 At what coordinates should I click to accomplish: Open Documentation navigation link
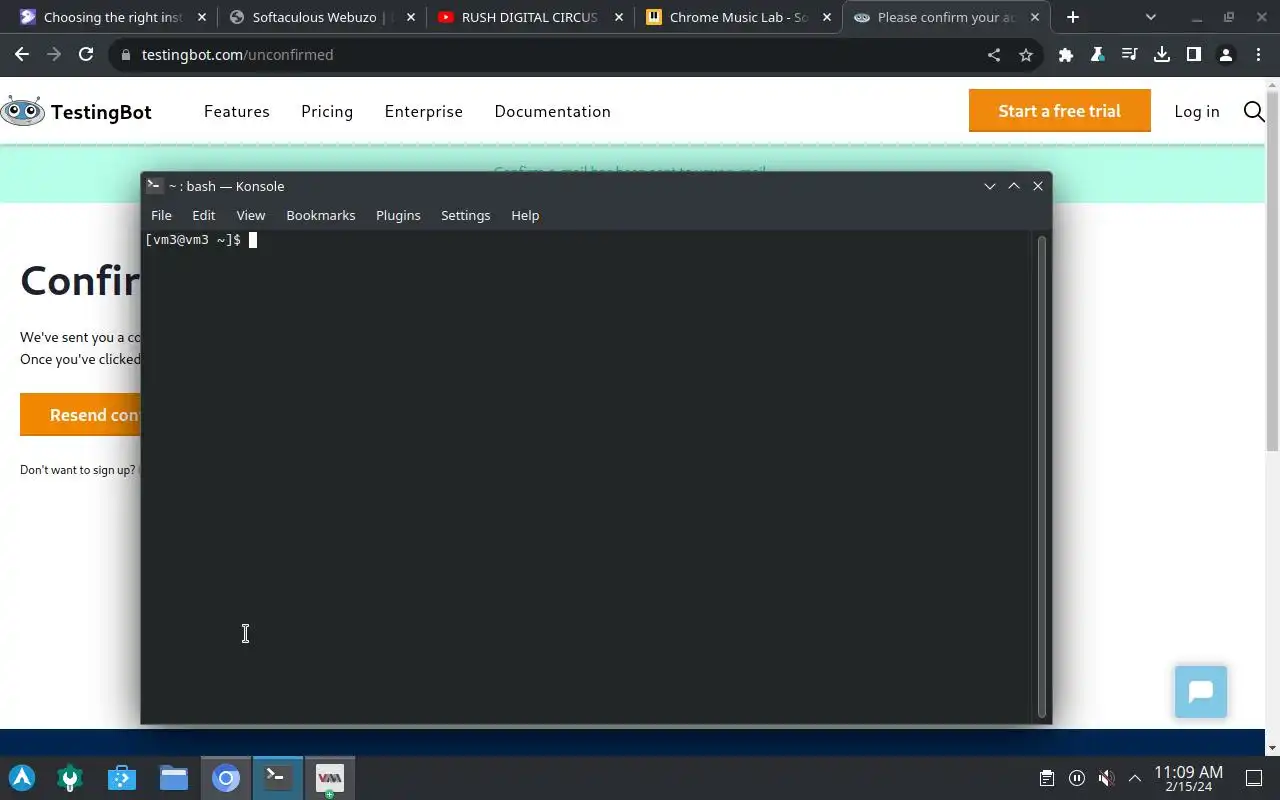point(553,111)
